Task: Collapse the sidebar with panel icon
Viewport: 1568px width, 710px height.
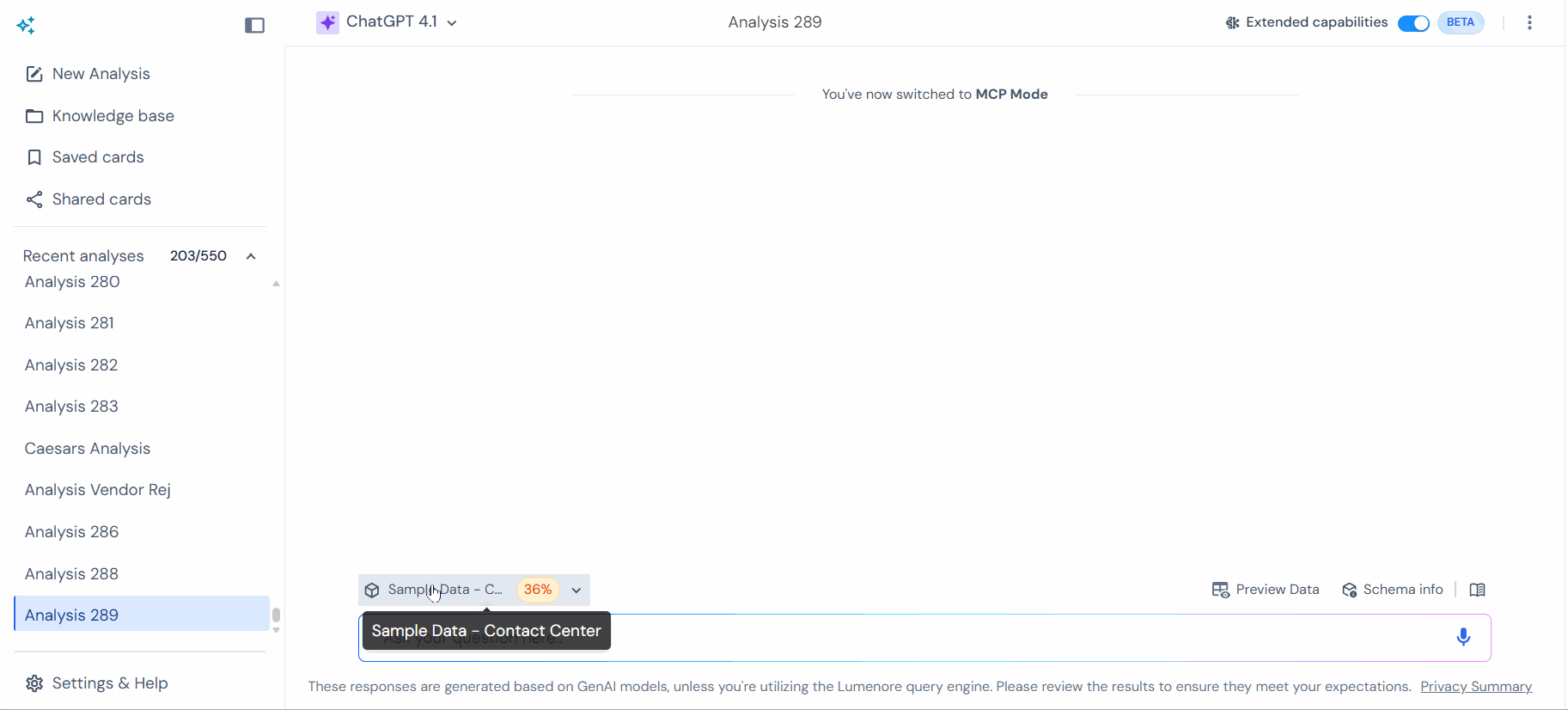Action: 254,25
